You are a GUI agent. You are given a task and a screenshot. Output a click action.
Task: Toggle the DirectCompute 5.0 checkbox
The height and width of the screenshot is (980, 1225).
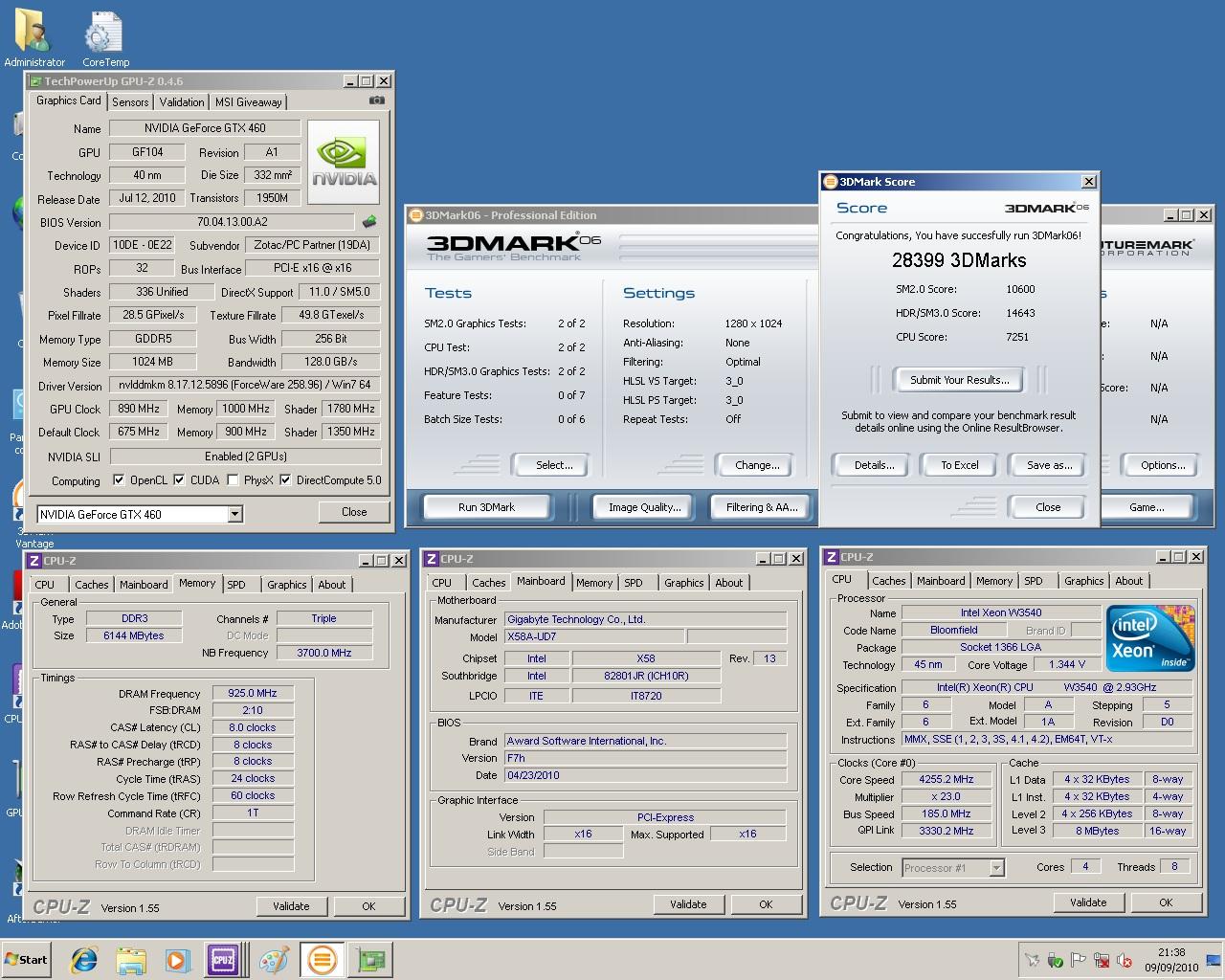point(285,480)
